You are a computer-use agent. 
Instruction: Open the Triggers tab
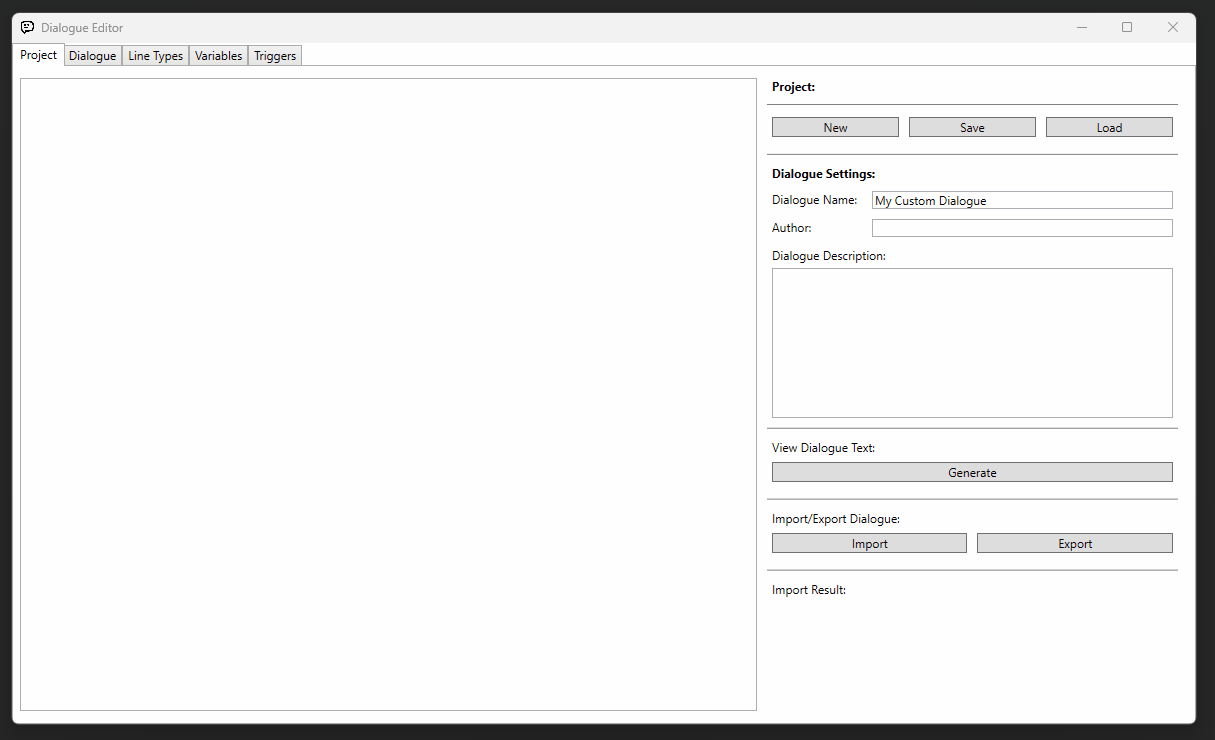click(275, 56)
